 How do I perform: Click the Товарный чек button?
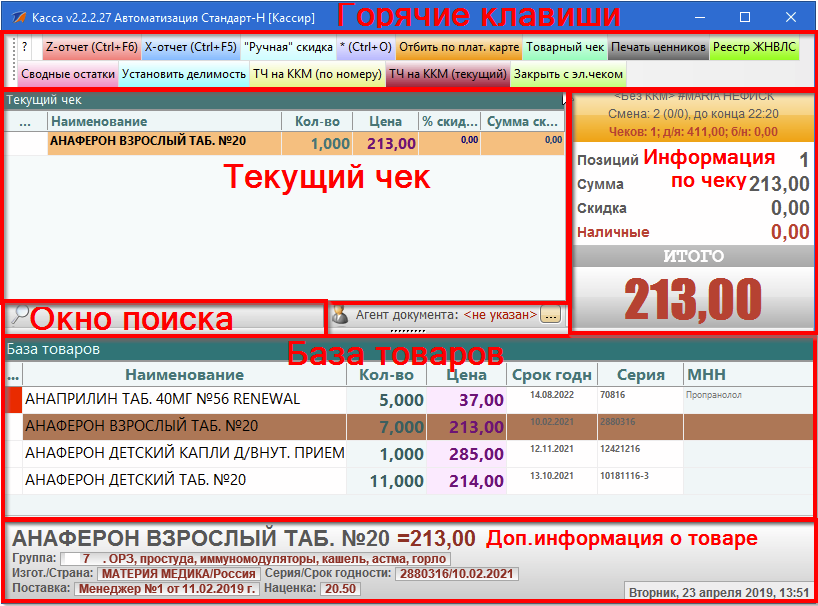[564, 47]
